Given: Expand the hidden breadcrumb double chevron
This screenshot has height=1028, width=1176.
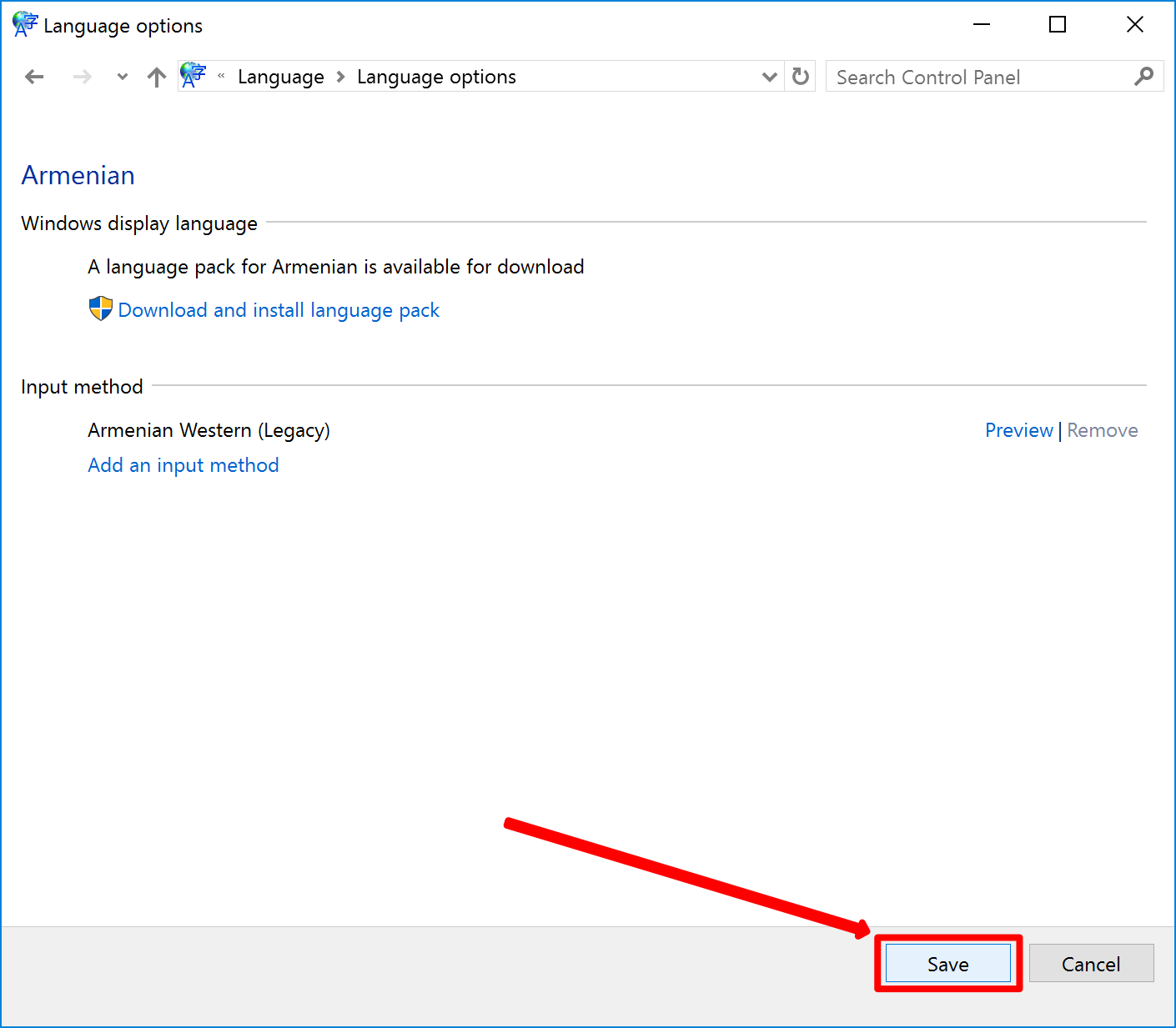Looking at the screenshot, I should pyautogui.click(x=221, y=77).
